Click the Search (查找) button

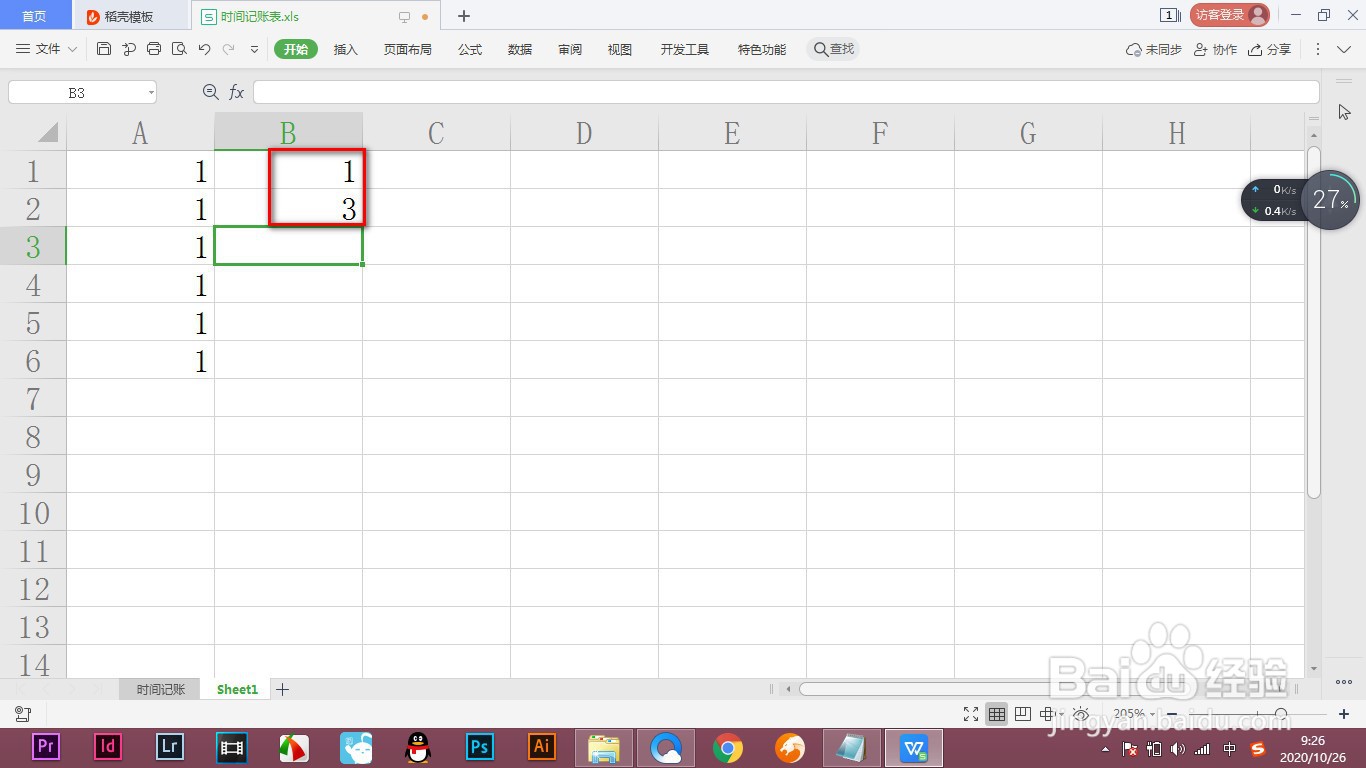pos(833,49)
